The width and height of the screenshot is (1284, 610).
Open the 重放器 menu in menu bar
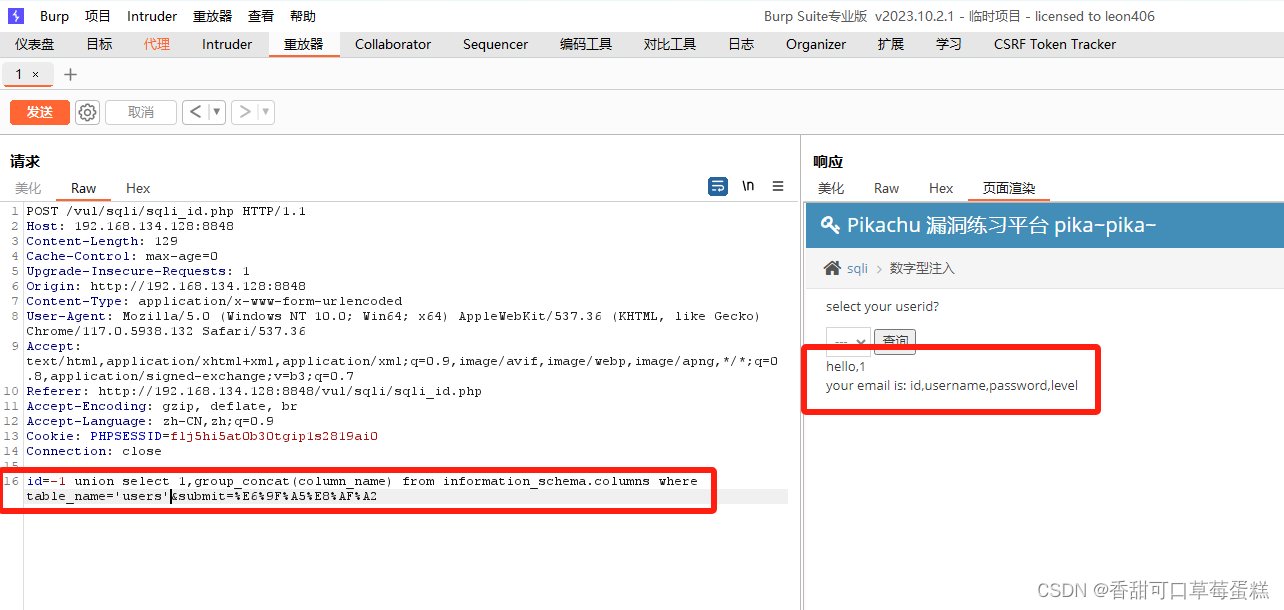pyautogui.click(x=212, y=16)
